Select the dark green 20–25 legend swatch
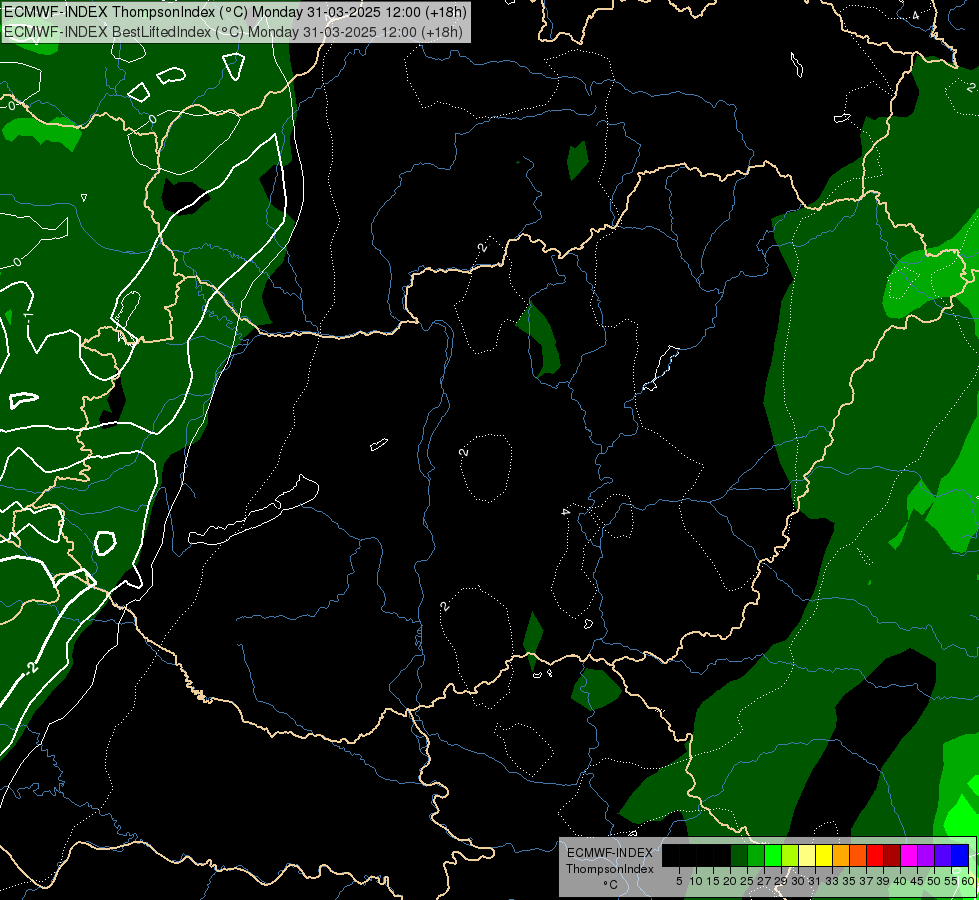This screenshot has width=979, height=900. pos(739,855)
